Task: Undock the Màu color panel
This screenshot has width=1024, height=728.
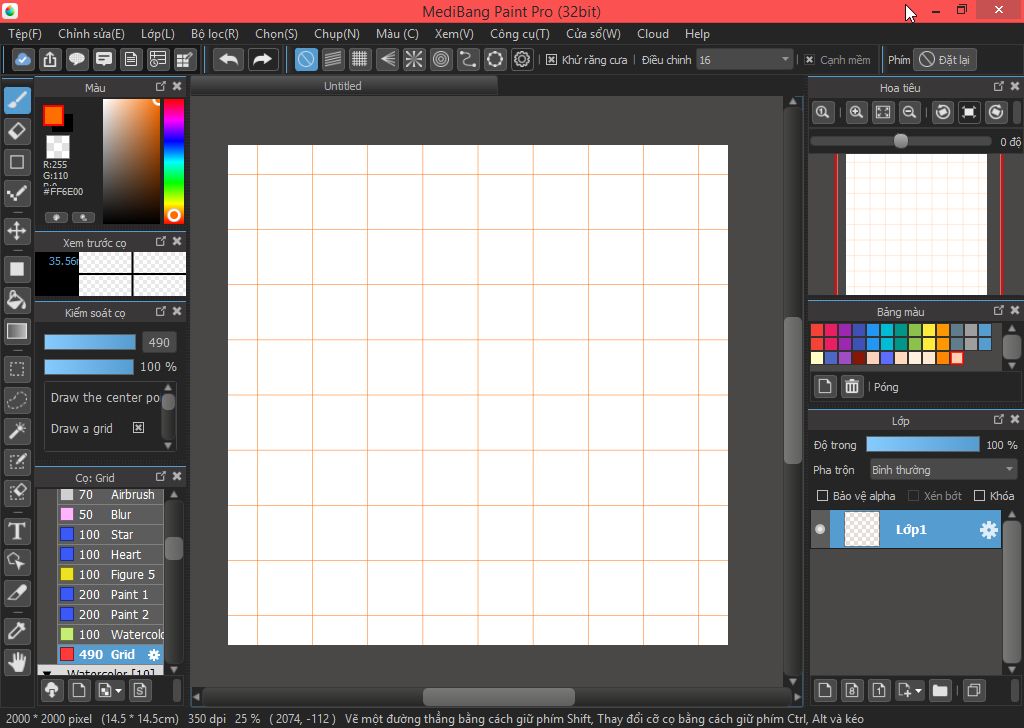Action: coord(161,86)
